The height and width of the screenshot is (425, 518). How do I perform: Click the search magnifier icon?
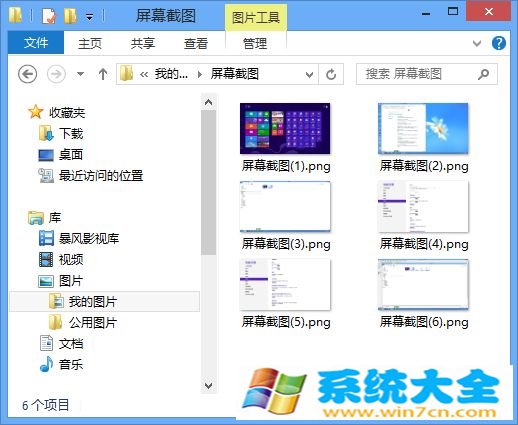pyautogui.click(x=483, y=74)
